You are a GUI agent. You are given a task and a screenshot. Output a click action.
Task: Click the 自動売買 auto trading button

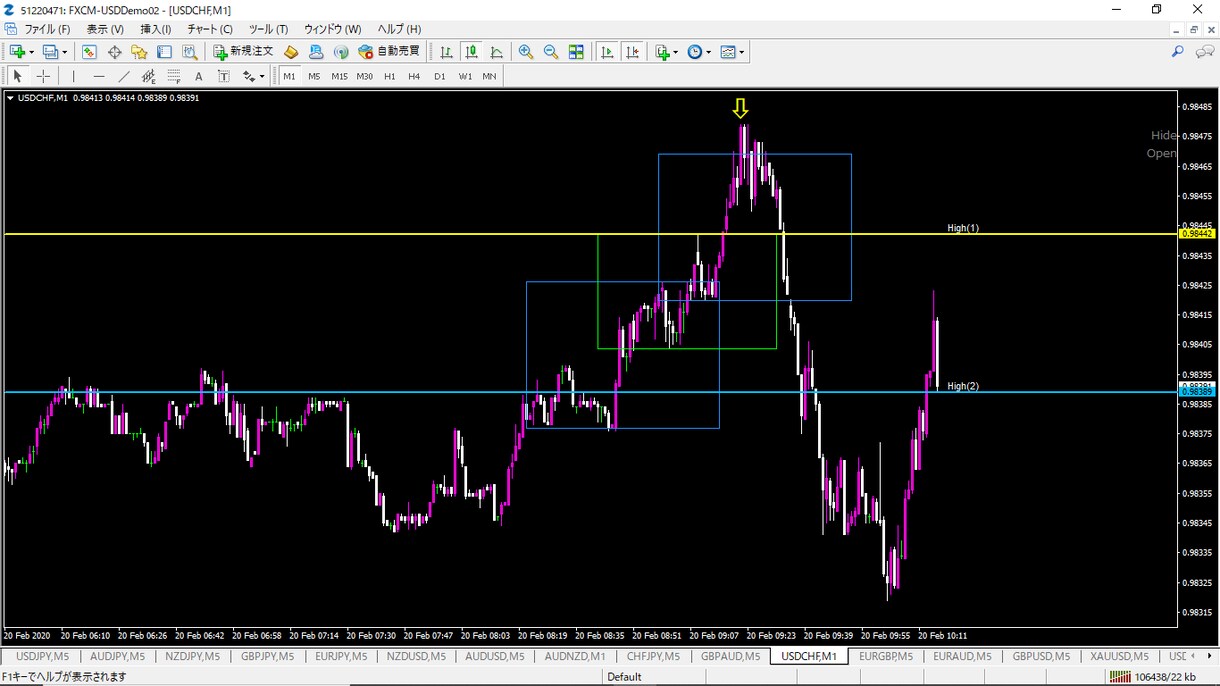click(389, 52)
